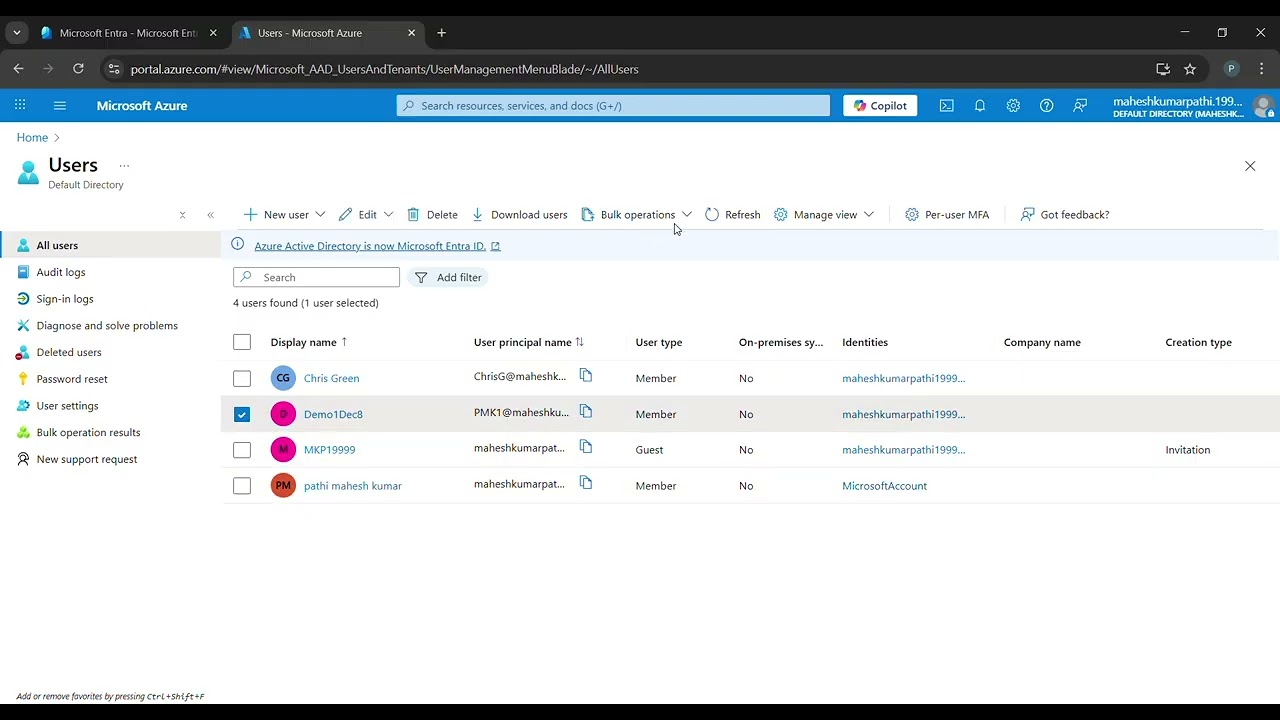Open the portal feedback icon in header

point(1080,105)
